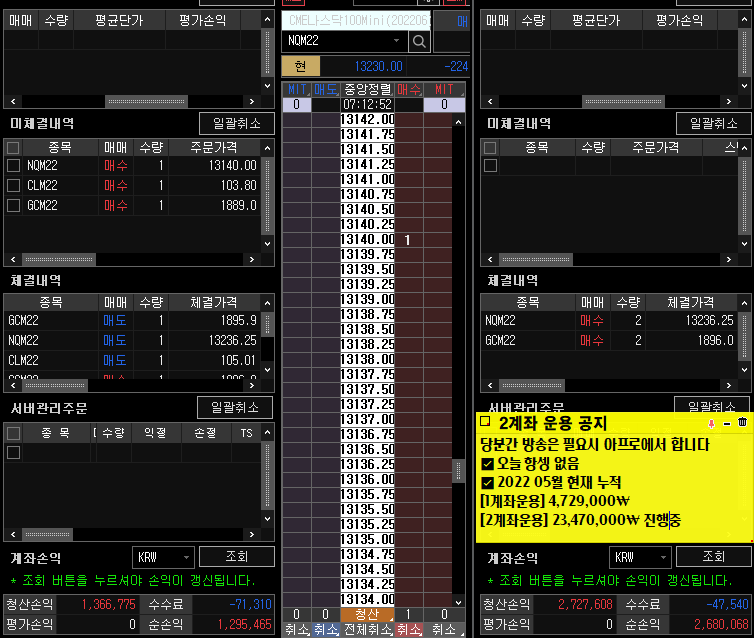Refresh right account P&L with 조회

pos(714,556)
